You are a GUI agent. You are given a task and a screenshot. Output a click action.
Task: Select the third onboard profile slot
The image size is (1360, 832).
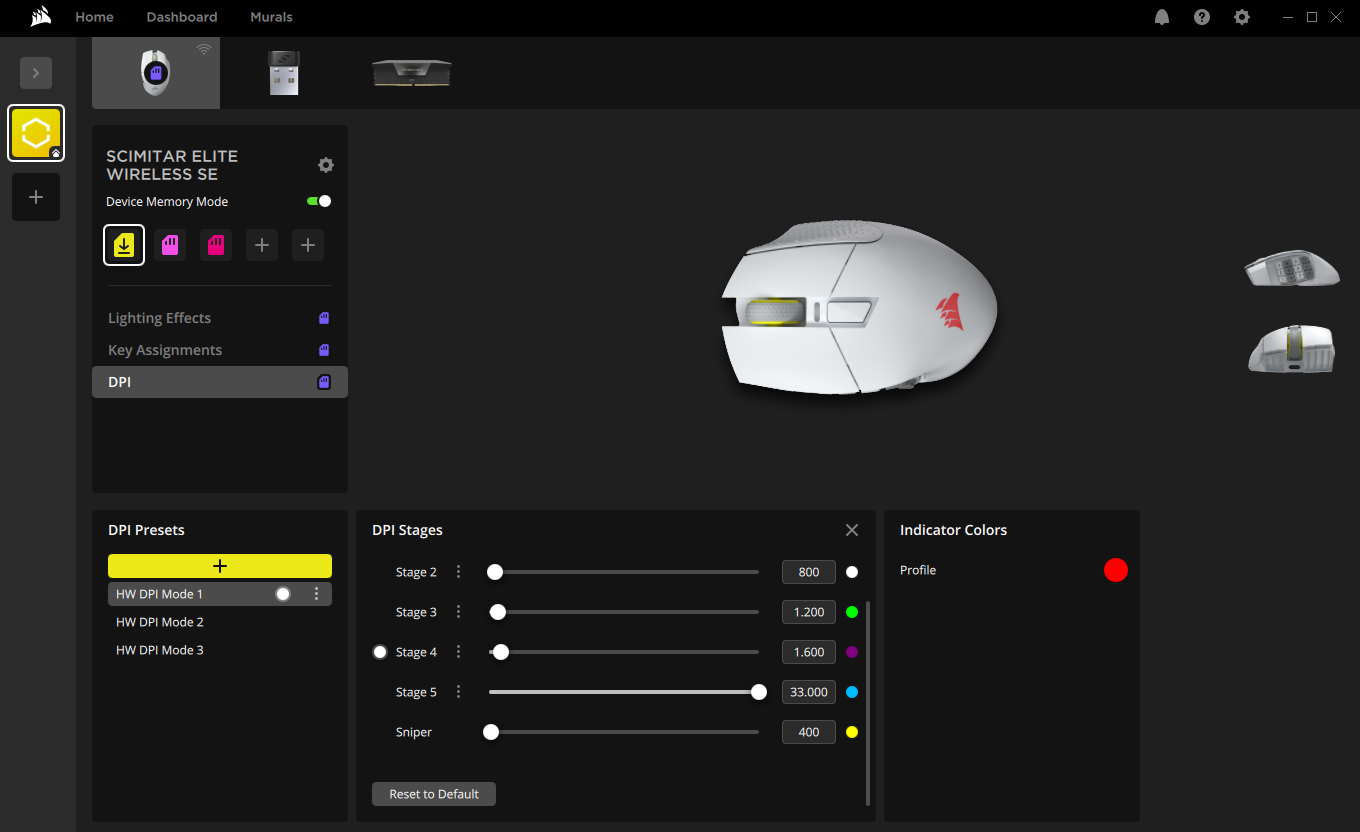pyautogui.click(x=216, y=245)
